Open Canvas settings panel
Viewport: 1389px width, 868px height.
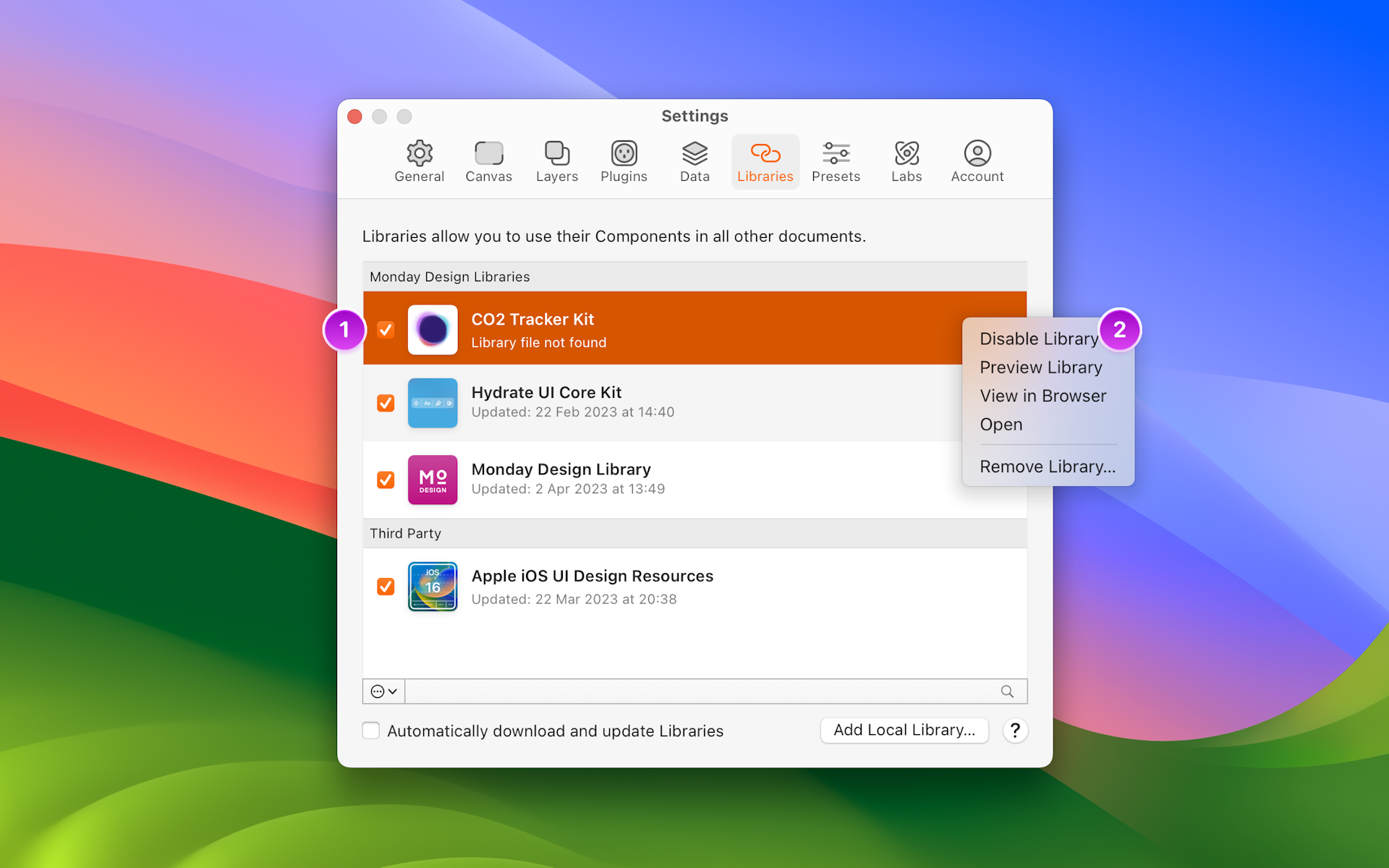[x=488, y=160]
